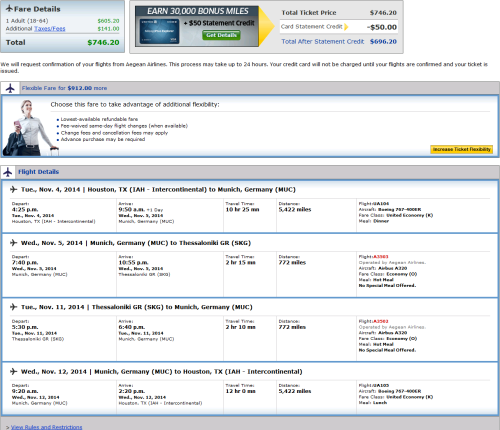Viewport: 500px width, 430px height.
Task: Click the airplane icon next to Fare Details
Action: coord(9,8)
